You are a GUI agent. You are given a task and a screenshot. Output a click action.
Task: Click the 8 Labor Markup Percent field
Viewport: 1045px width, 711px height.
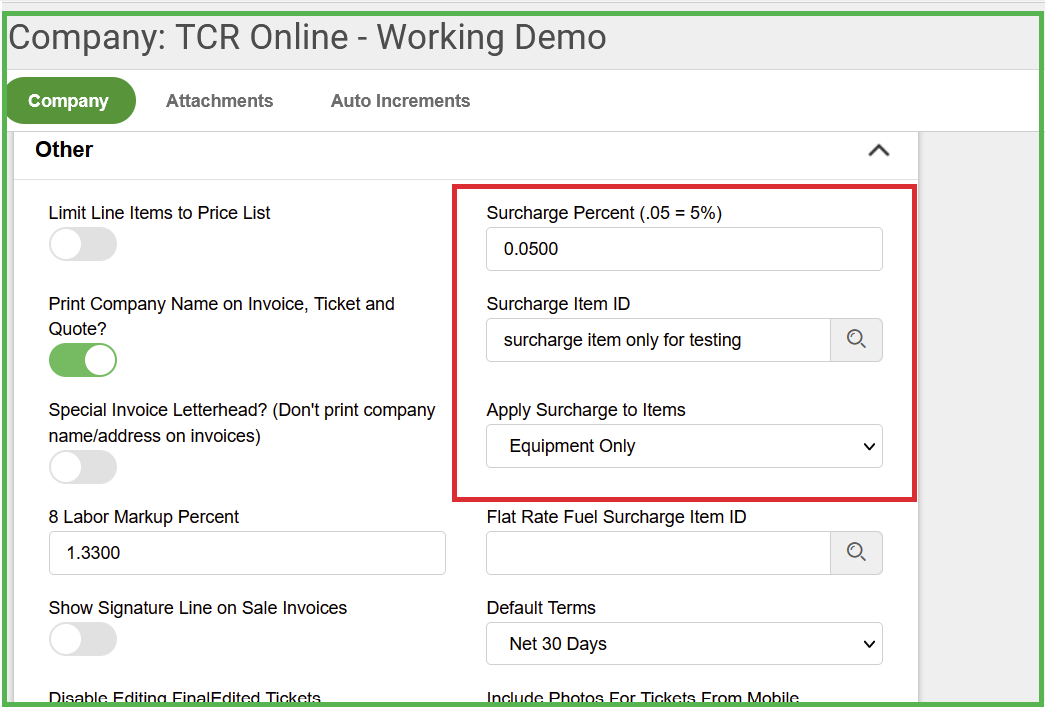pyautogui.click(x=247, y=552)
